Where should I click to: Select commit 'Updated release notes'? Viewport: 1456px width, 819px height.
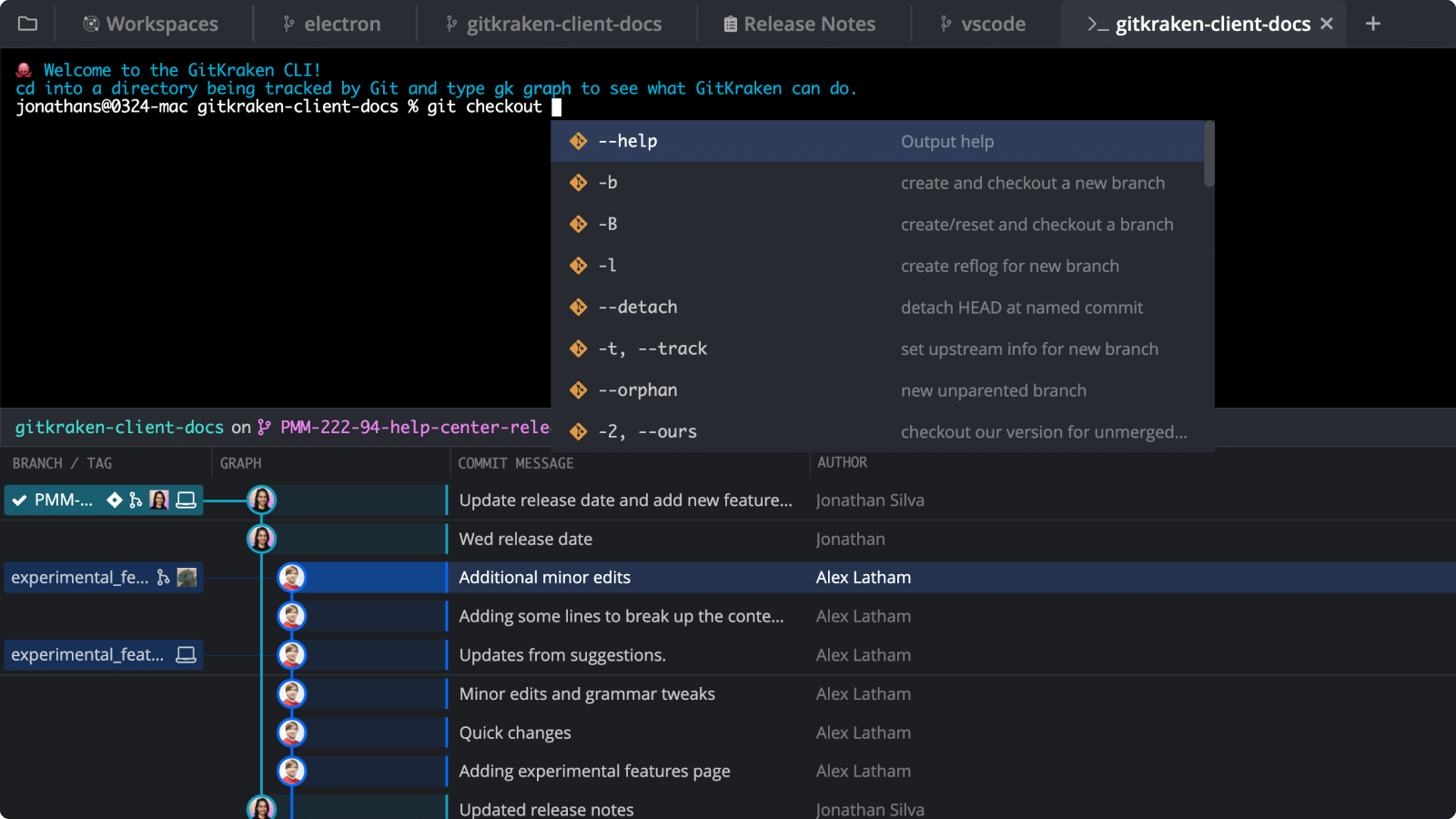(546, 809)
